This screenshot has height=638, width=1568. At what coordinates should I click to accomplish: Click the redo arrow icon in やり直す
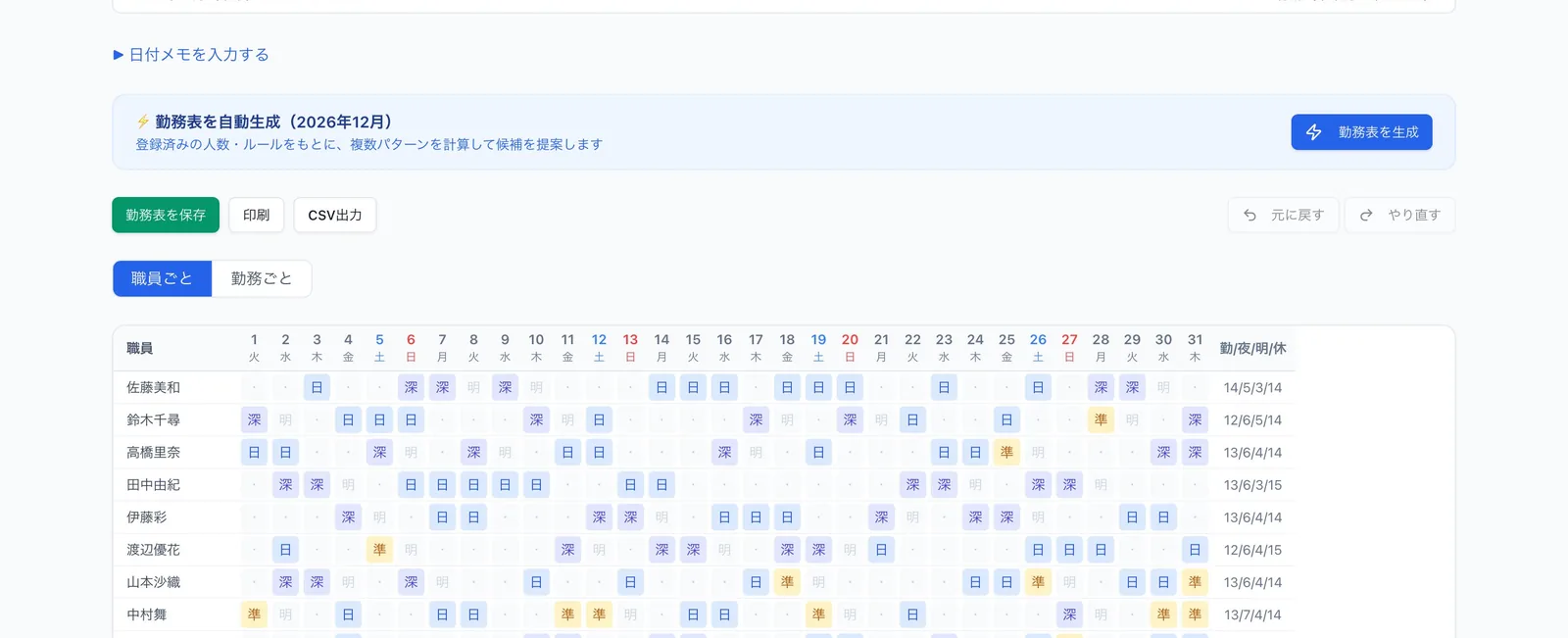(x=1366, y=215)
